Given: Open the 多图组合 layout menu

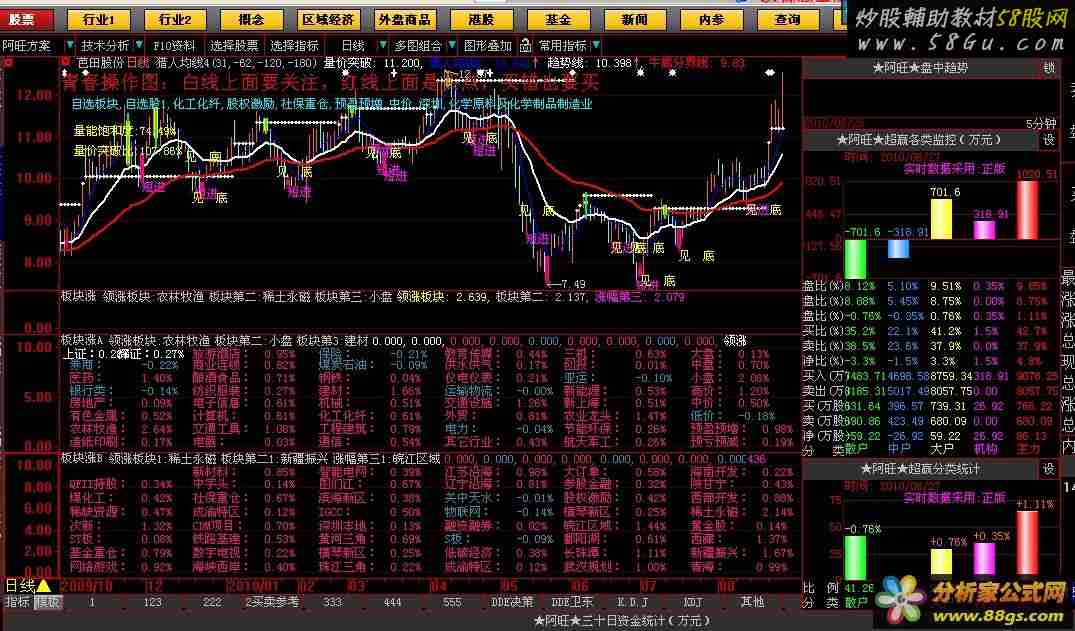Looking at the screenshot, I should tap(418, 46).
